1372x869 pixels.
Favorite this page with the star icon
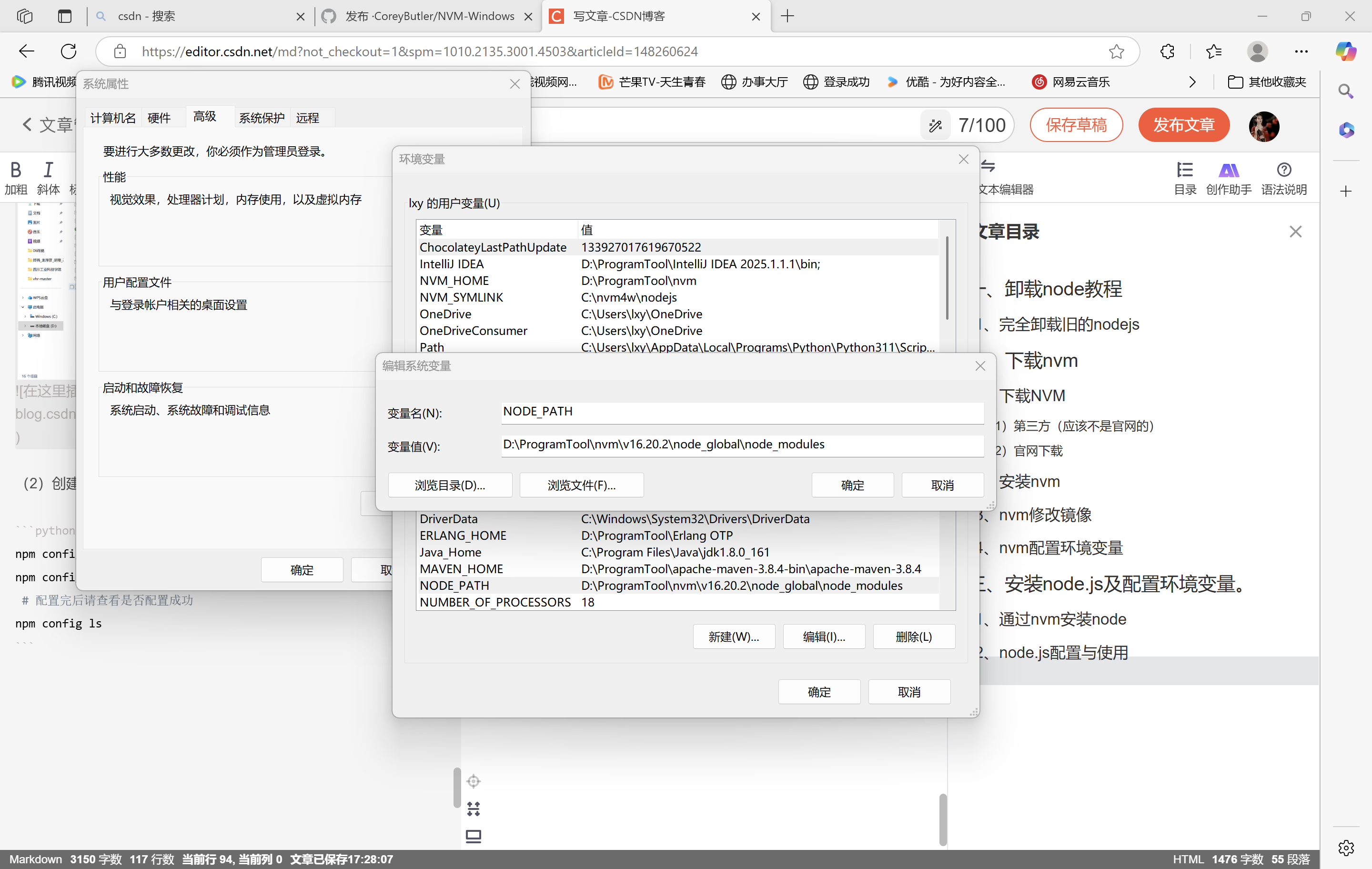(x=1116, y=51)
